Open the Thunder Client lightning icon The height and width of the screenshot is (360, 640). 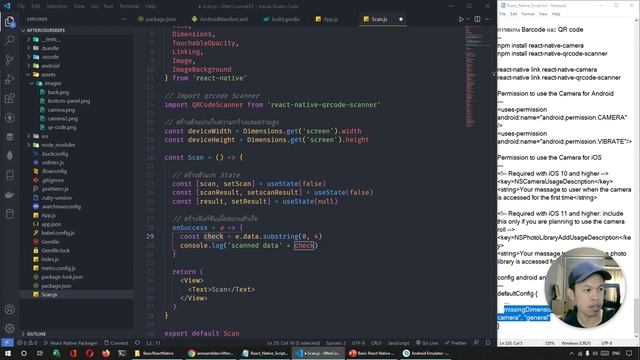click(9, 118)
